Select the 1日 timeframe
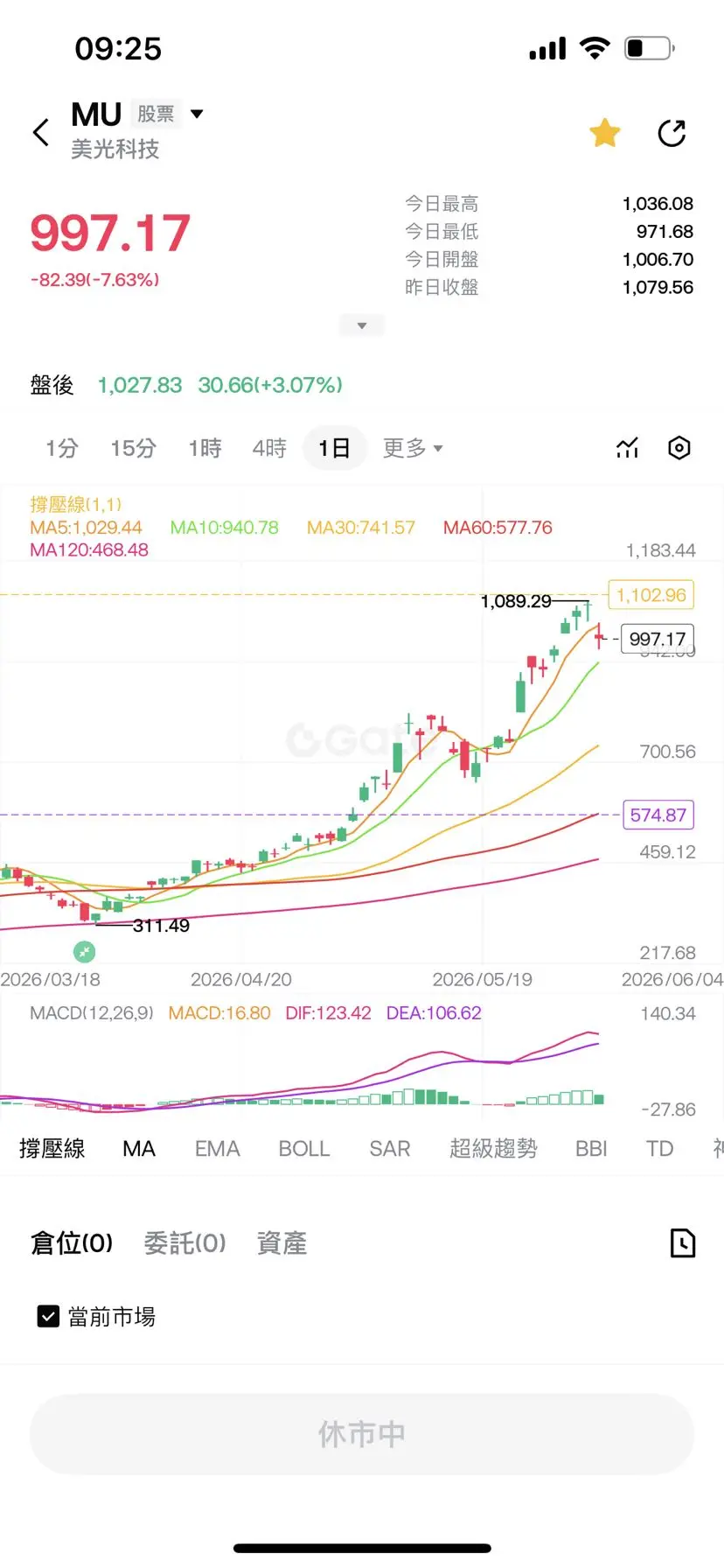The height and width of the screenshot is (1568, 724). pyautogui.click(x=334, y=448)
